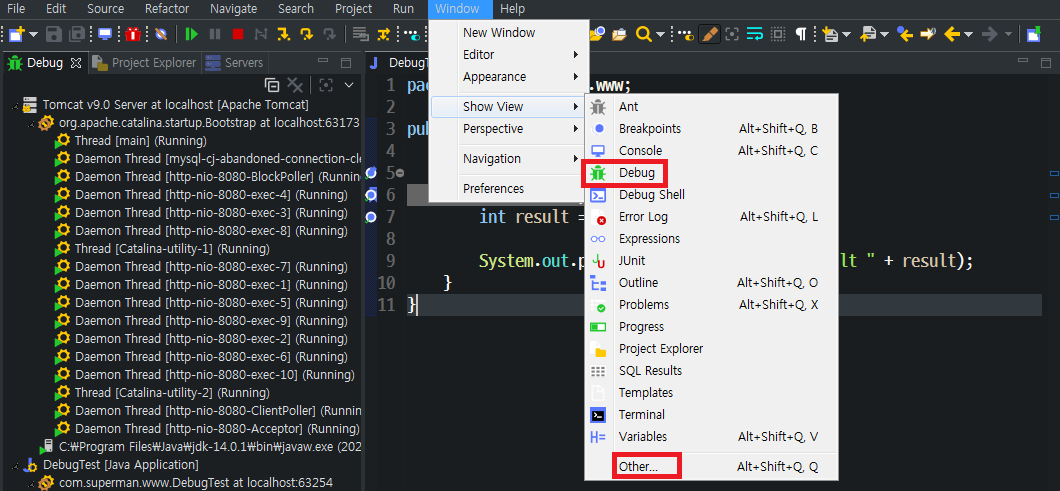The width and height of the screenshot is (1060, 491).
Task: Click the Error Log view icon
Action: [x=598, y=216]
